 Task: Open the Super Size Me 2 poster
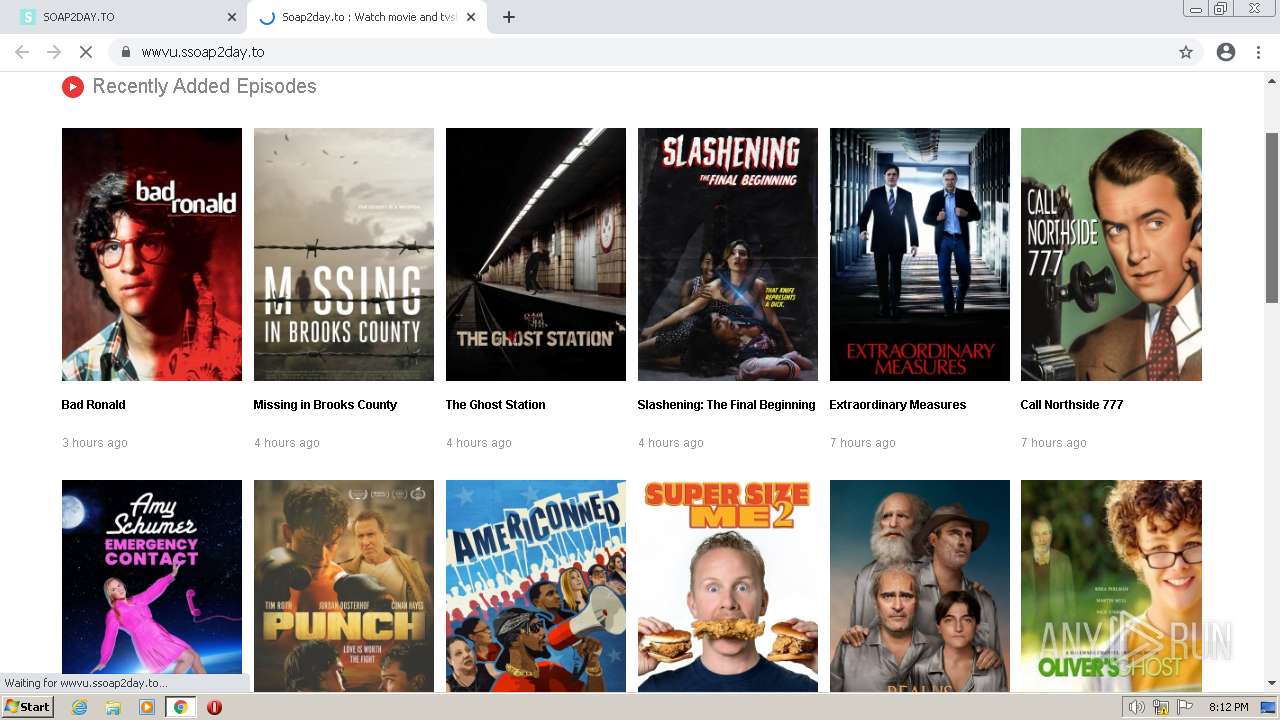[728, 586]
